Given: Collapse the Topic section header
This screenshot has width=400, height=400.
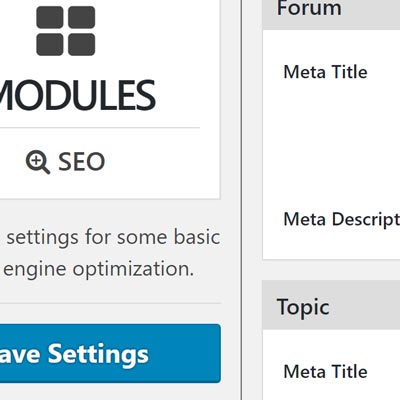Looking at the screenshot, I should (331, 305).
